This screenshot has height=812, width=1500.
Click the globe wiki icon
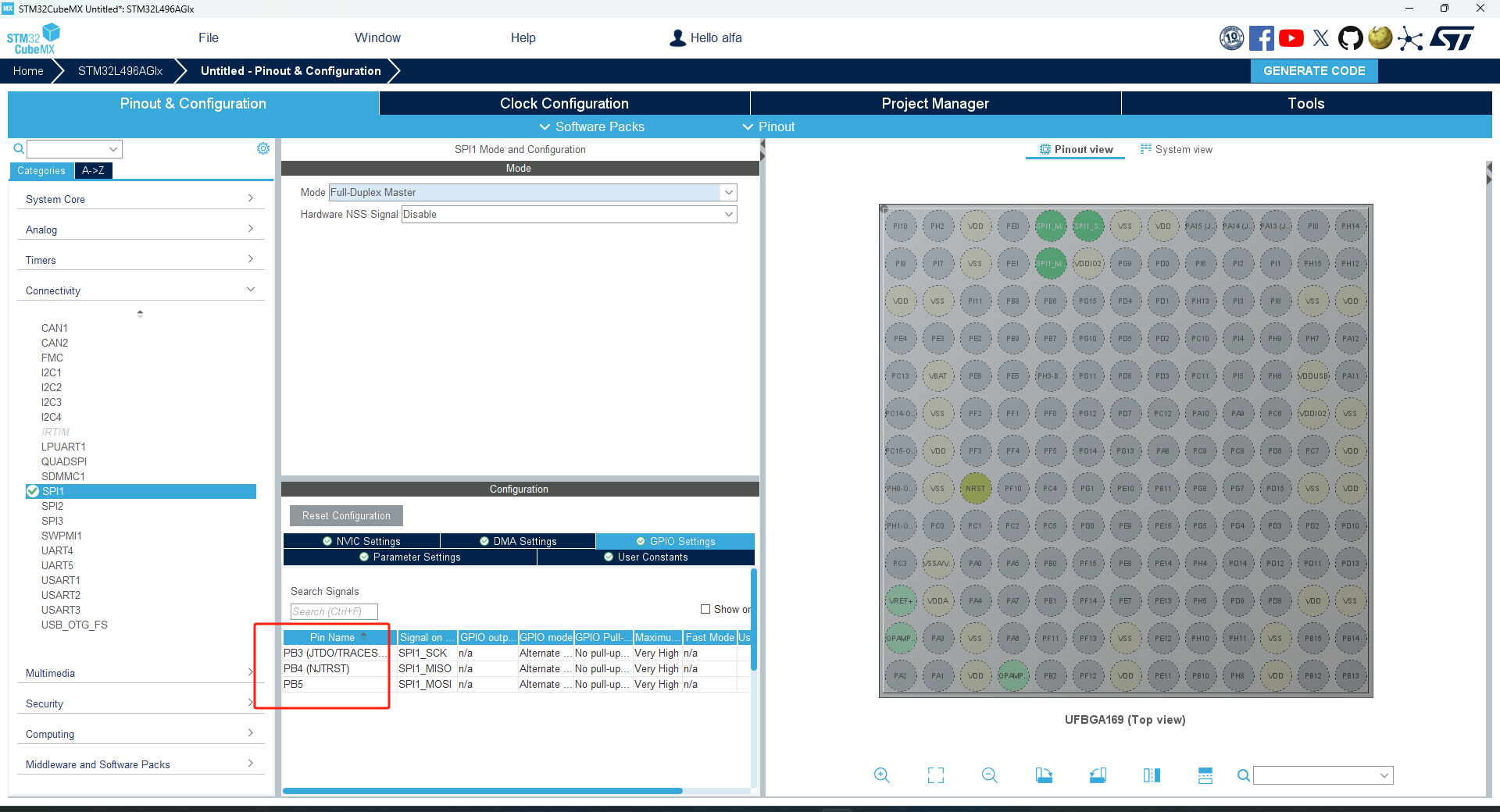click(x=1380, y=38)
